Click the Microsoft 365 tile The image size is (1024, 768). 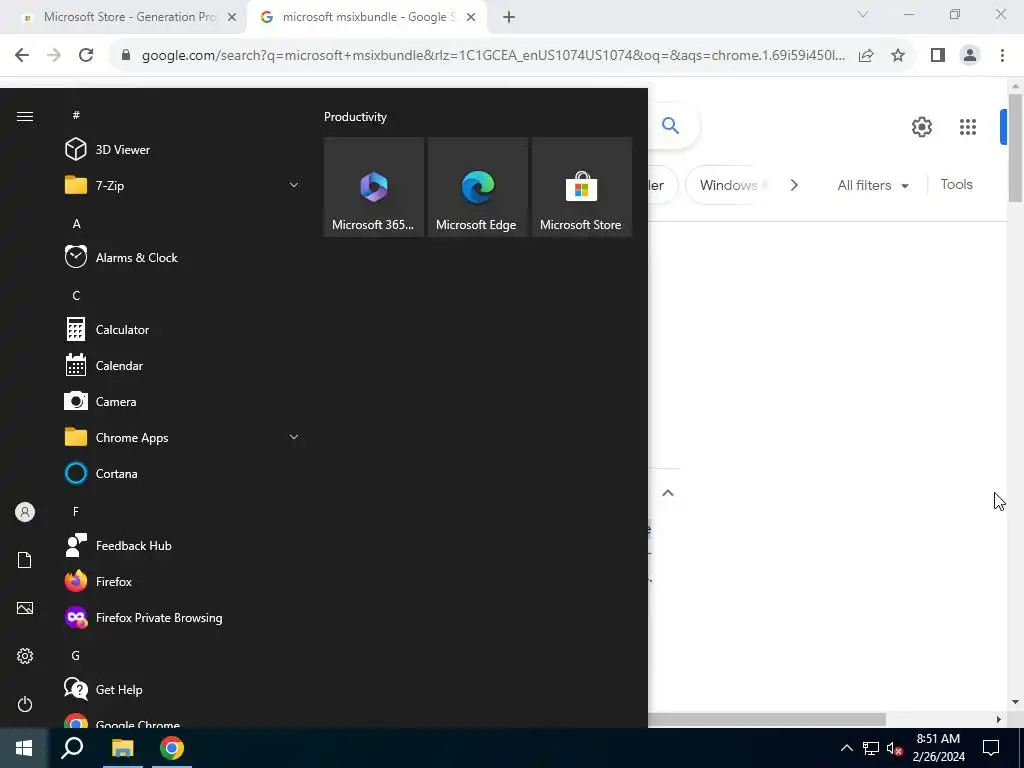pos(374,187)
